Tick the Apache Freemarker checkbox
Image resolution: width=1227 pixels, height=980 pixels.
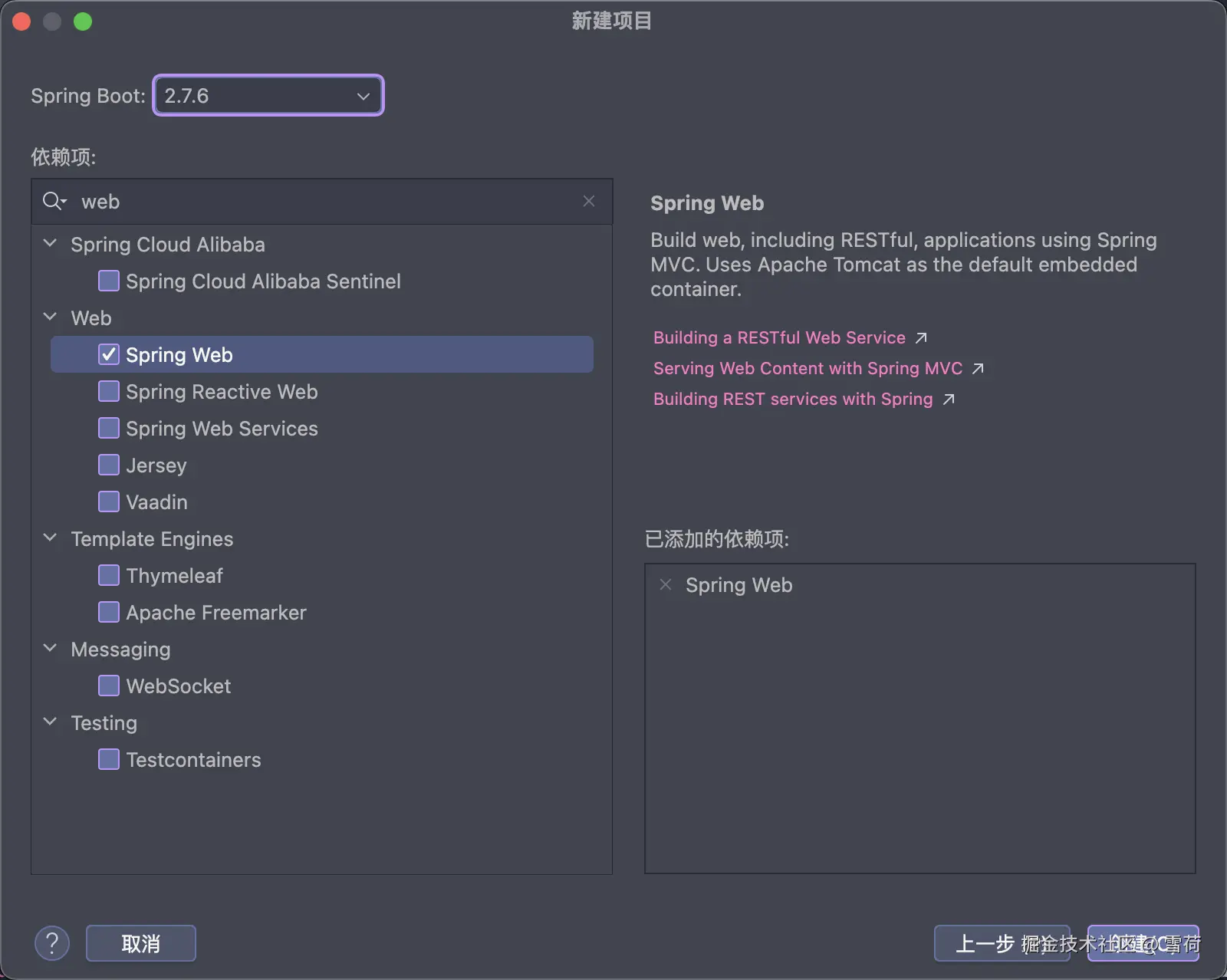[109, 612]
